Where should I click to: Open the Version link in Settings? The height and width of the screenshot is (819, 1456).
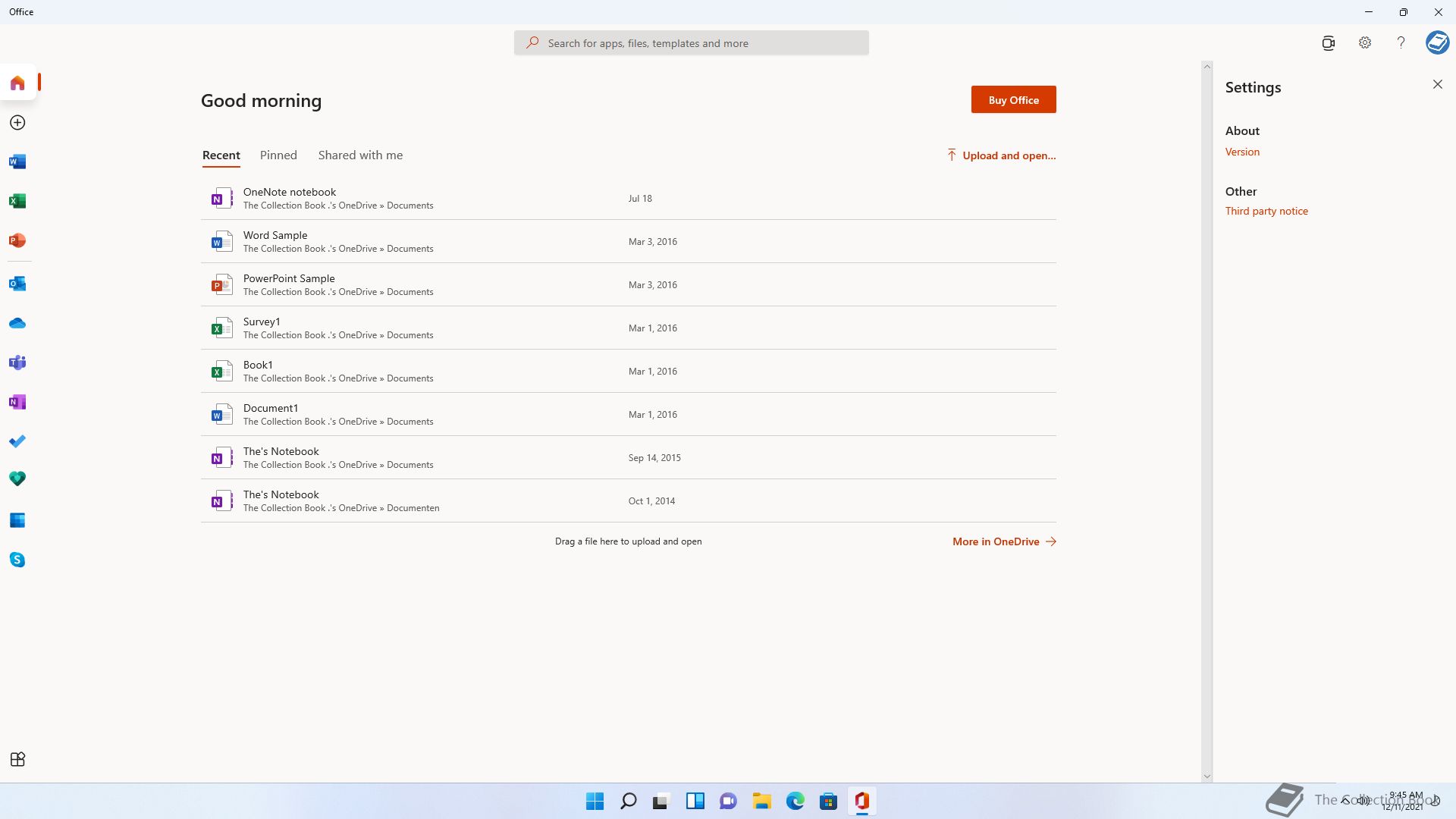(x=1242, y=152)
